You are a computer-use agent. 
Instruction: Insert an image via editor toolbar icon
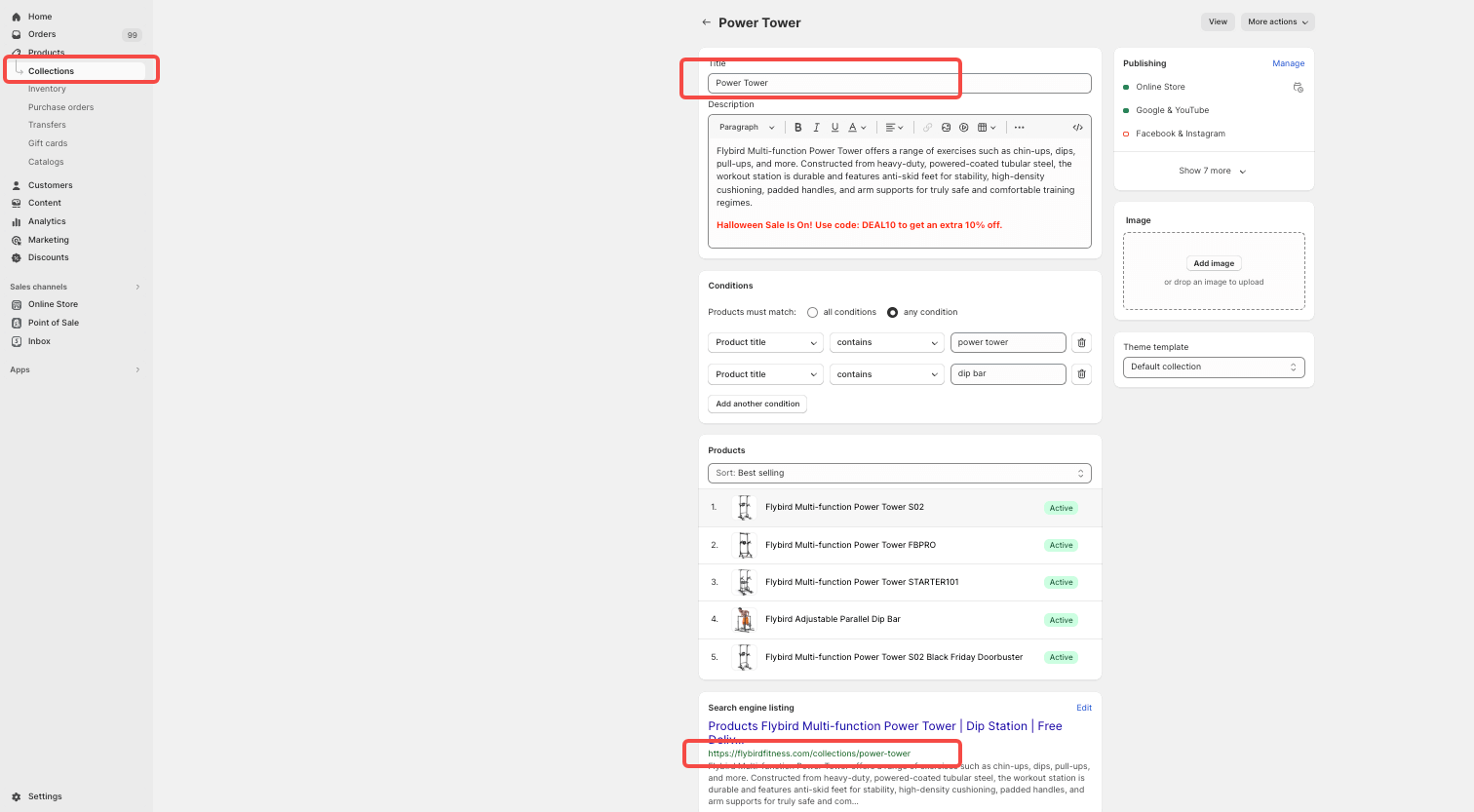pyautogui.click(x=946, y=128)
